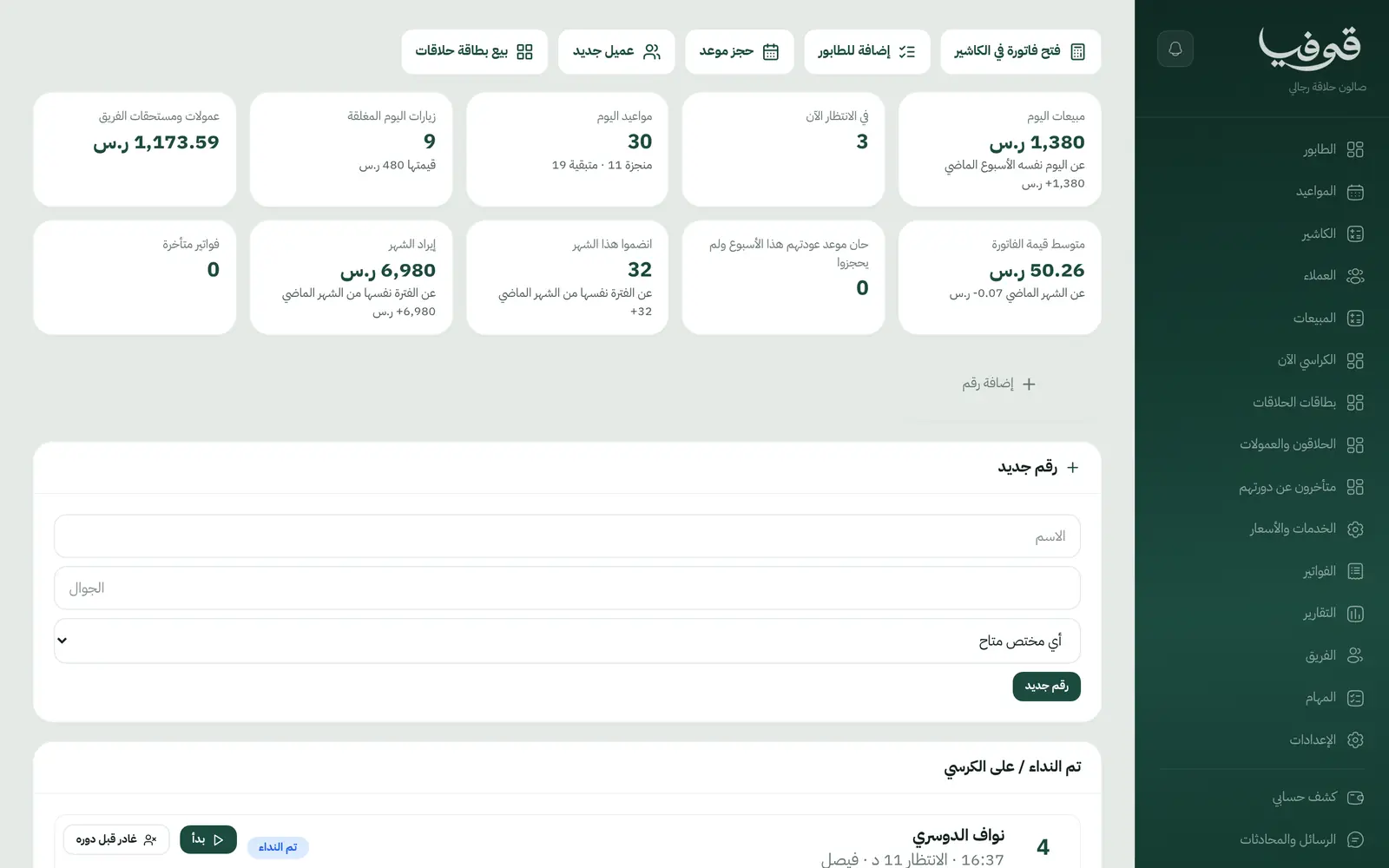1389x868 pixels.
Task: Click the الفواتير invoices icon
Action: (x=1355, y=571)
